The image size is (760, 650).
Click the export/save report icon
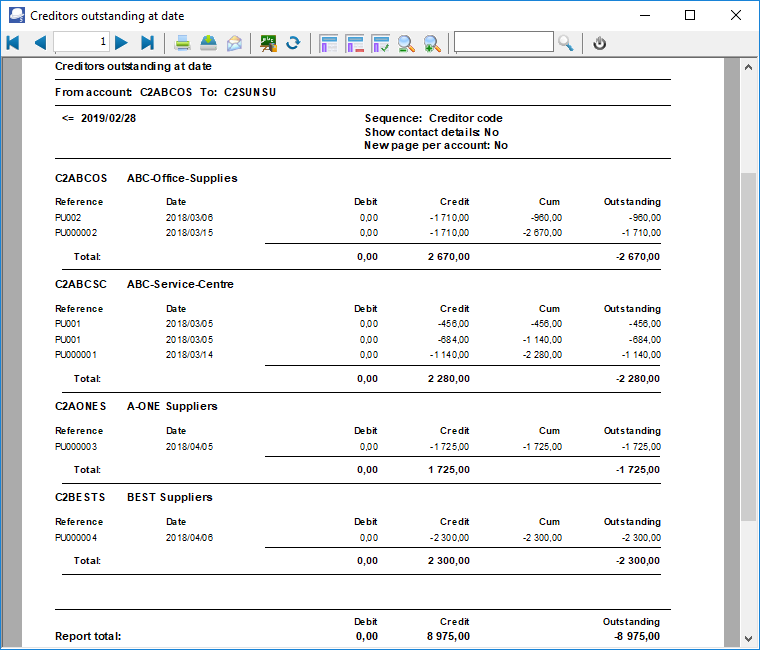[208, 43]
